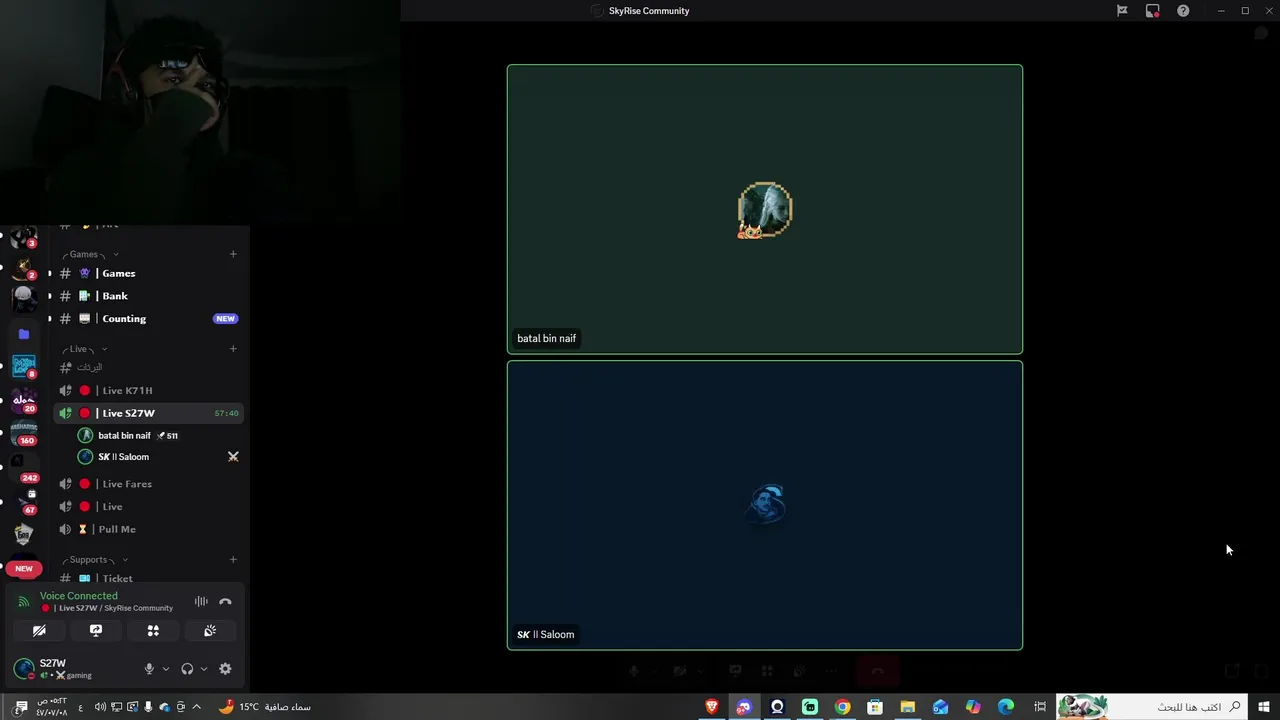Collapse the Games category
The width and height of the screenshot is (1280, 720).
pos(90,254)
